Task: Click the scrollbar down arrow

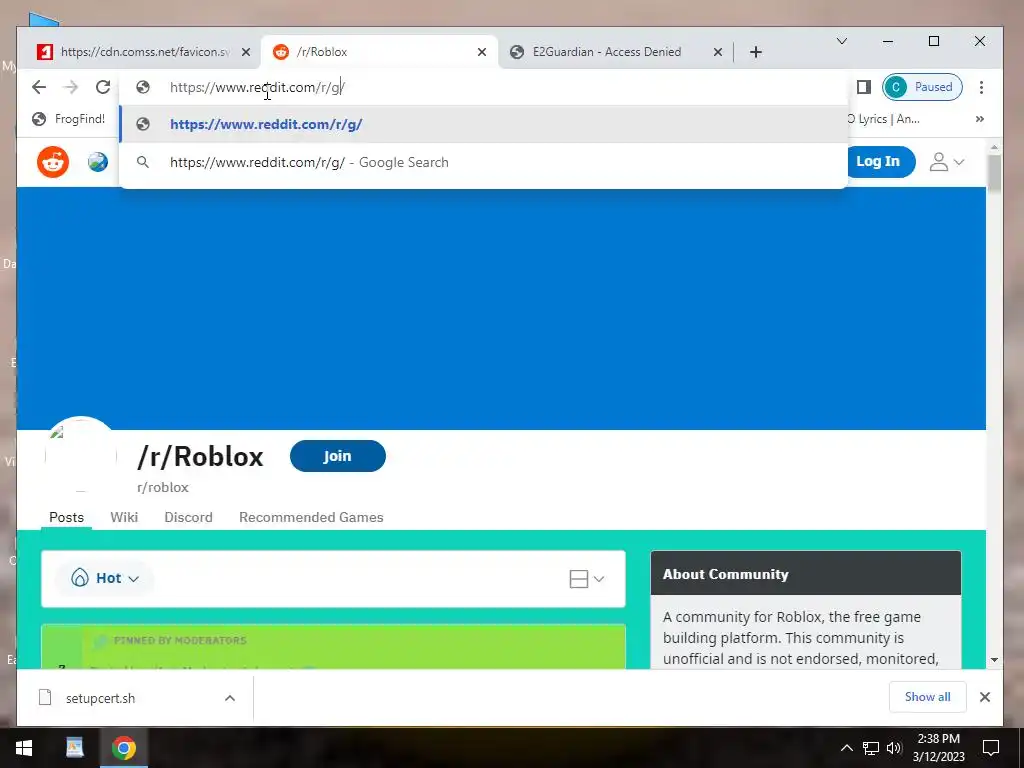Action: [x=994, y=660]
